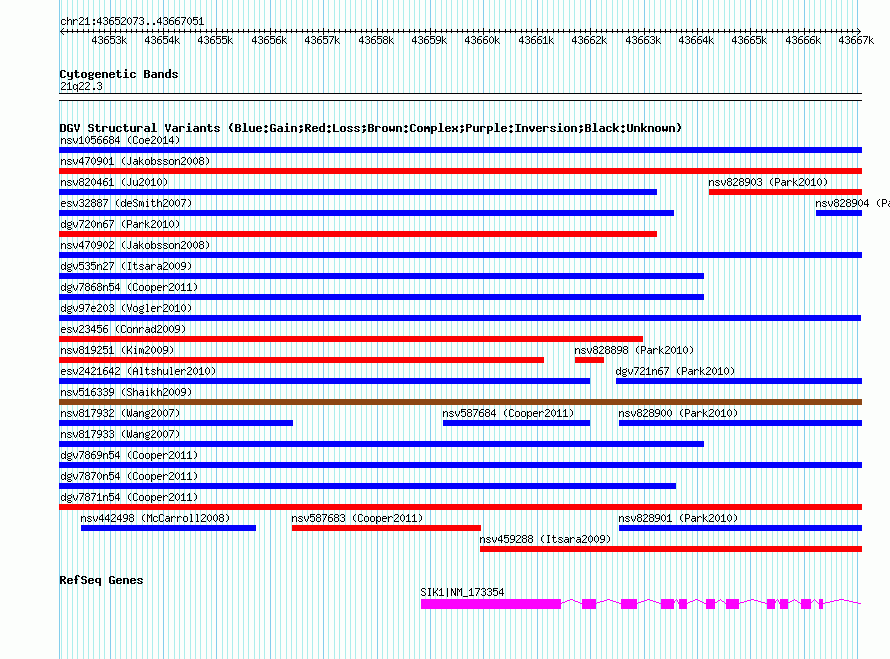The width and height of the screenshot is (890, 659).
Task: Click the blue bar under nsv1056684
Action: (x=460, y=150)
